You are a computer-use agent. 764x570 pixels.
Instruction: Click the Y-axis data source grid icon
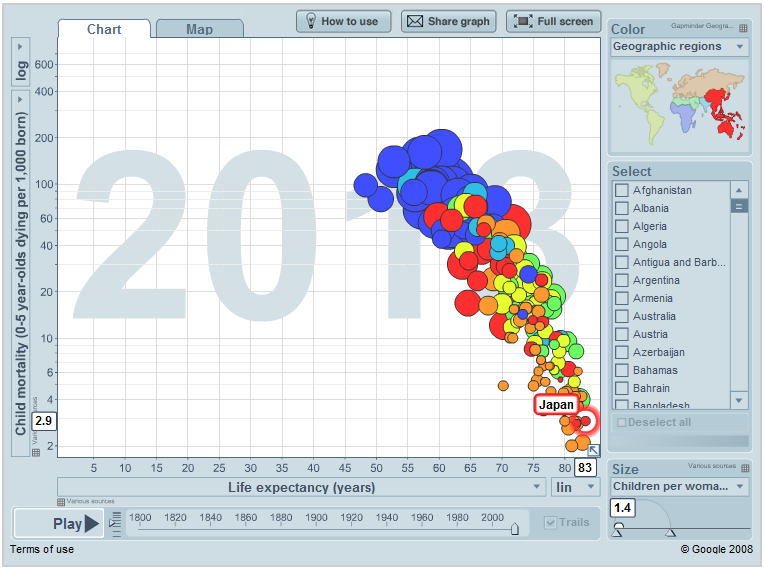tap(36, 452)
